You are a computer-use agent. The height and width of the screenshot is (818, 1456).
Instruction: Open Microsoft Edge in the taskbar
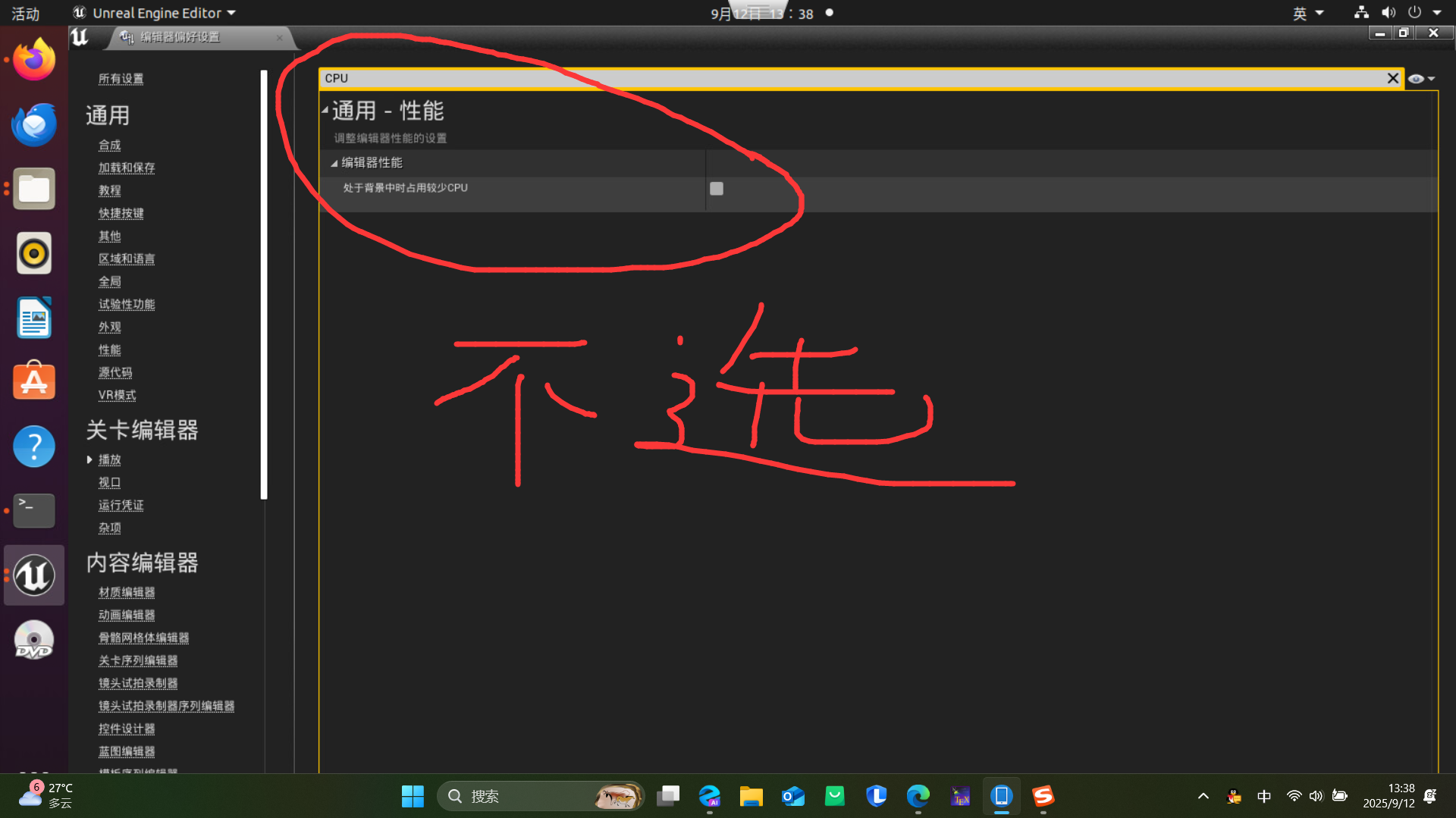click(918, 796)
